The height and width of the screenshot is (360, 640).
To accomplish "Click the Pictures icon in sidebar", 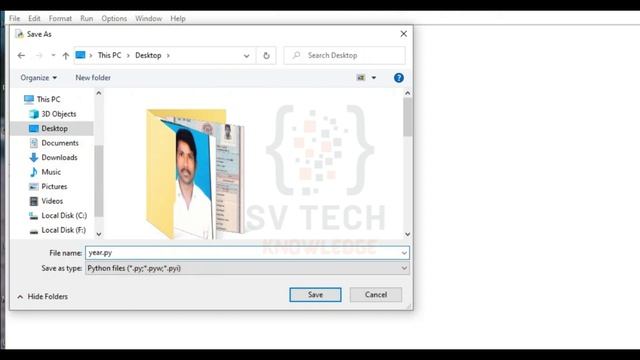I will (x=33, y=187).
